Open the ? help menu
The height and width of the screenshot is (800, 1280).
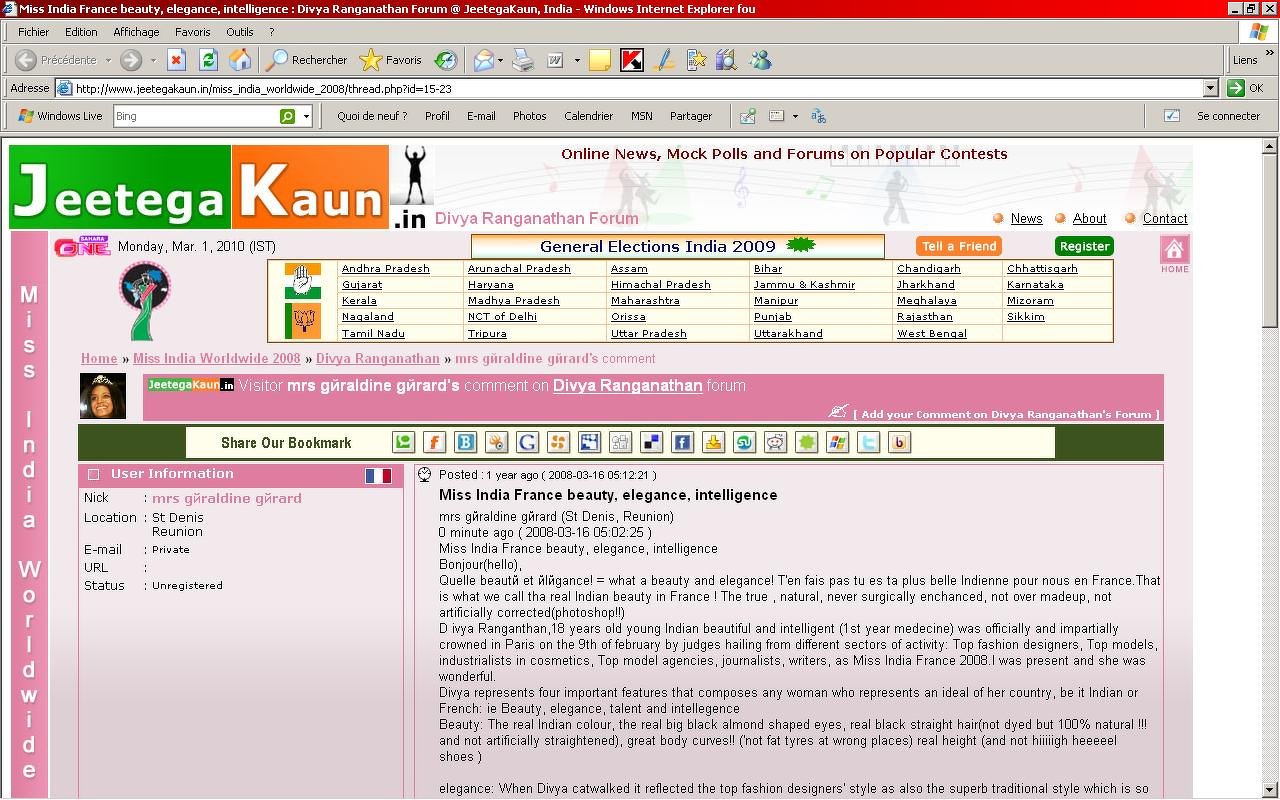(x=271, y=32)
